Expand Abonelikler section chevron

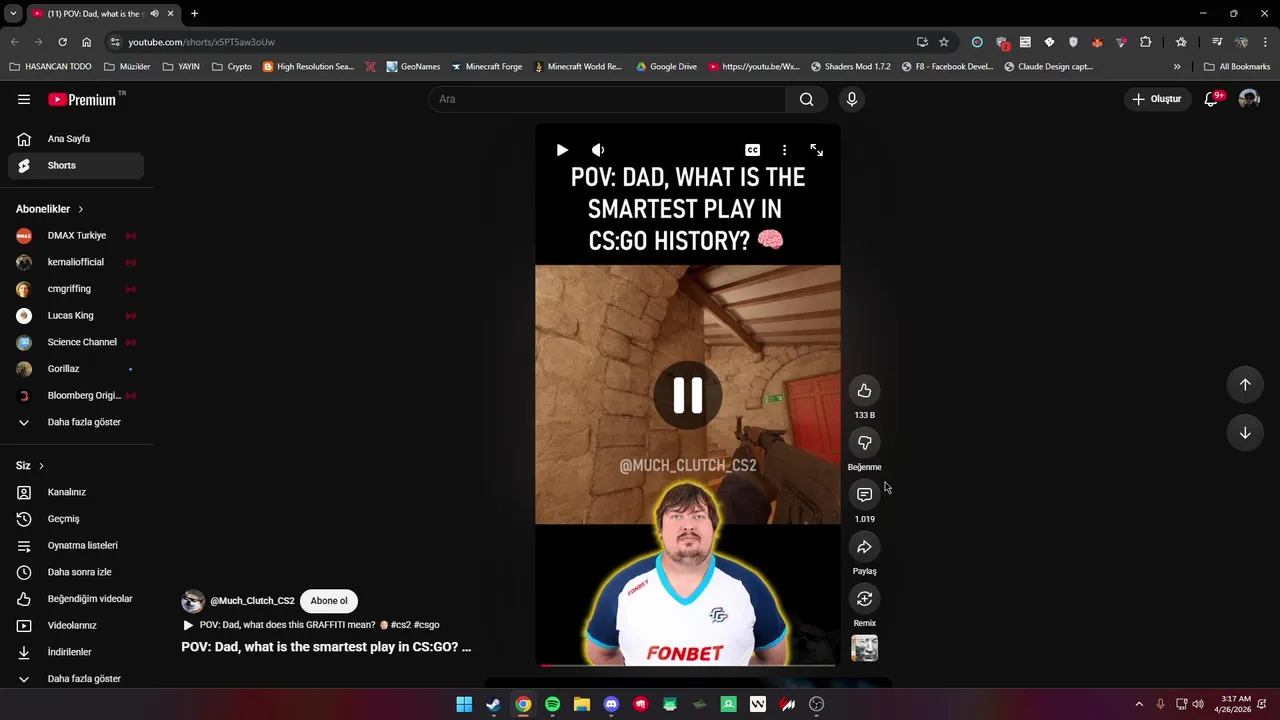(81, 209)
